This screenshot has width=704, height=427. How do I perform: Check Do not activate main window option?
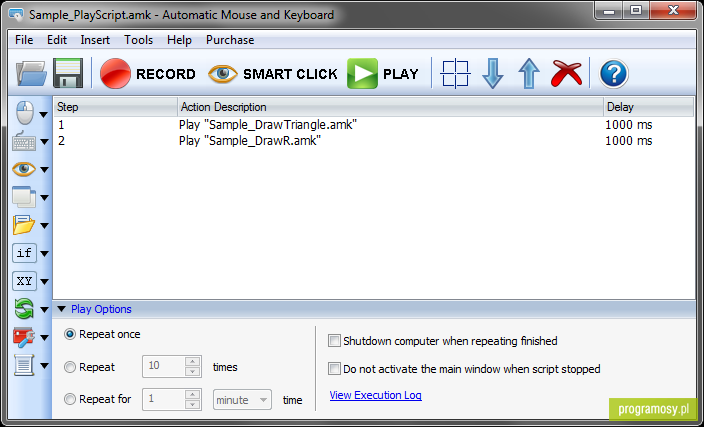(x=334, y=369)
